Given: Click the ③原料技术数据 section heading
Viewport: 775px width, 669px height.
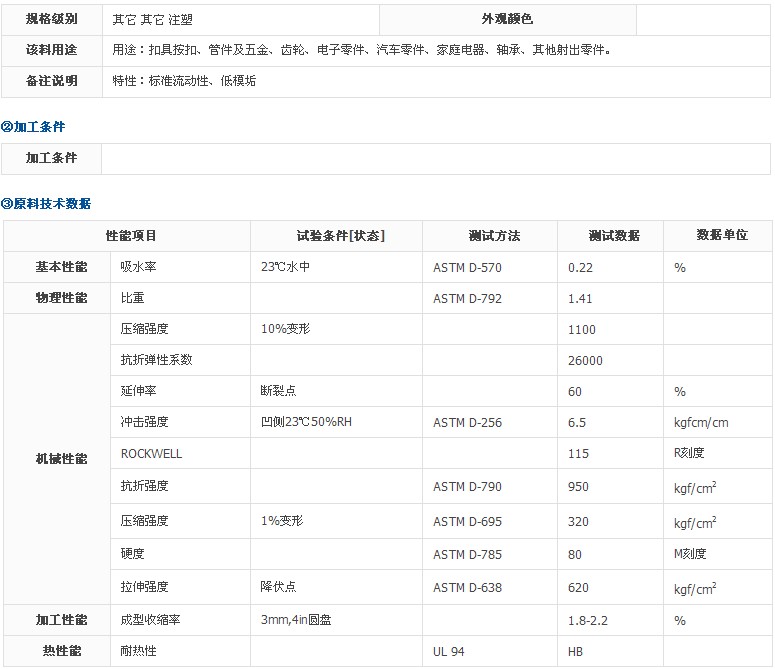Looking at the screenshot, I should [46, 203].
